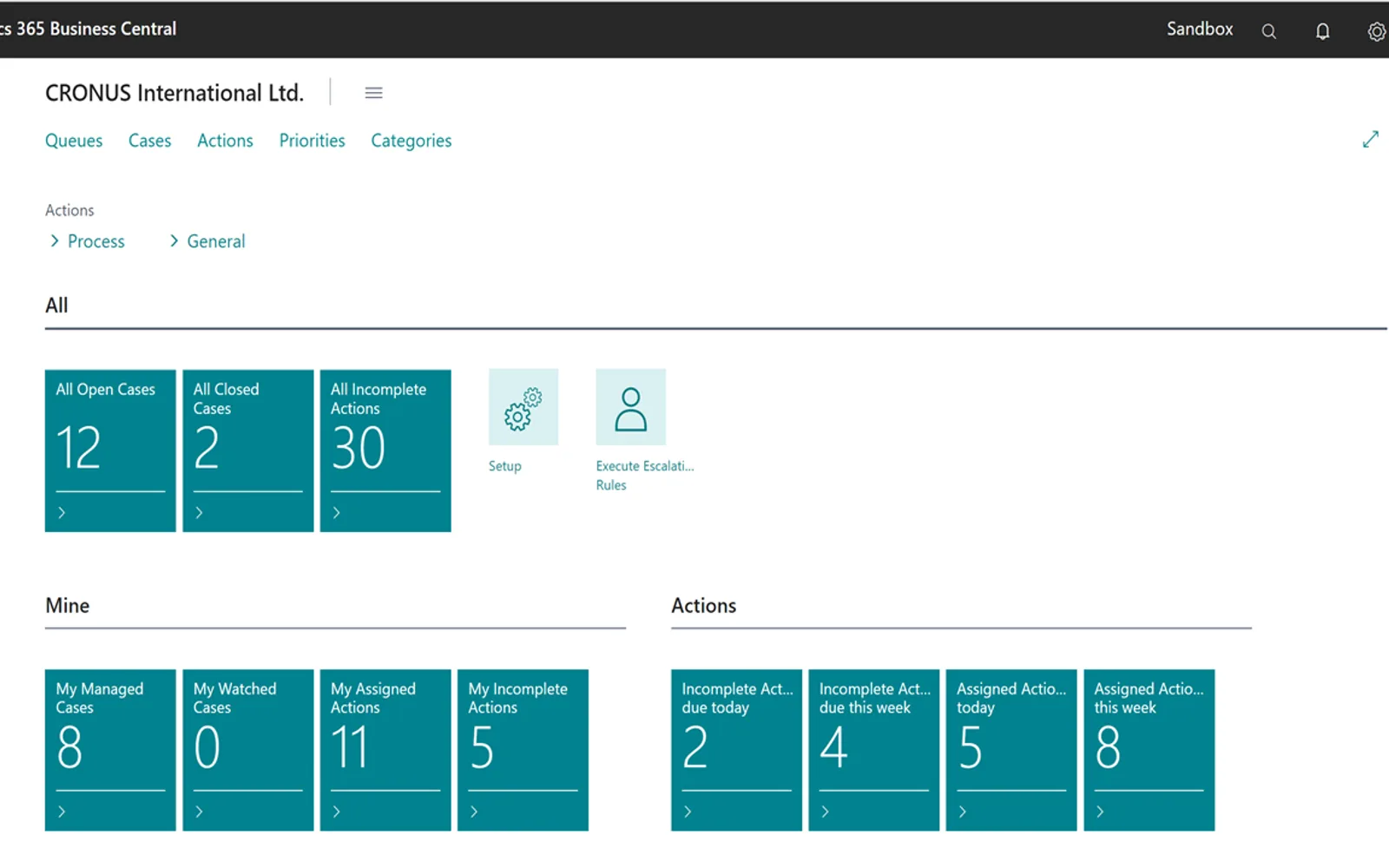Expand page with the diagonal arrows icon
This screenshot has height=868, width=1389.
(x=1371, y=139)
